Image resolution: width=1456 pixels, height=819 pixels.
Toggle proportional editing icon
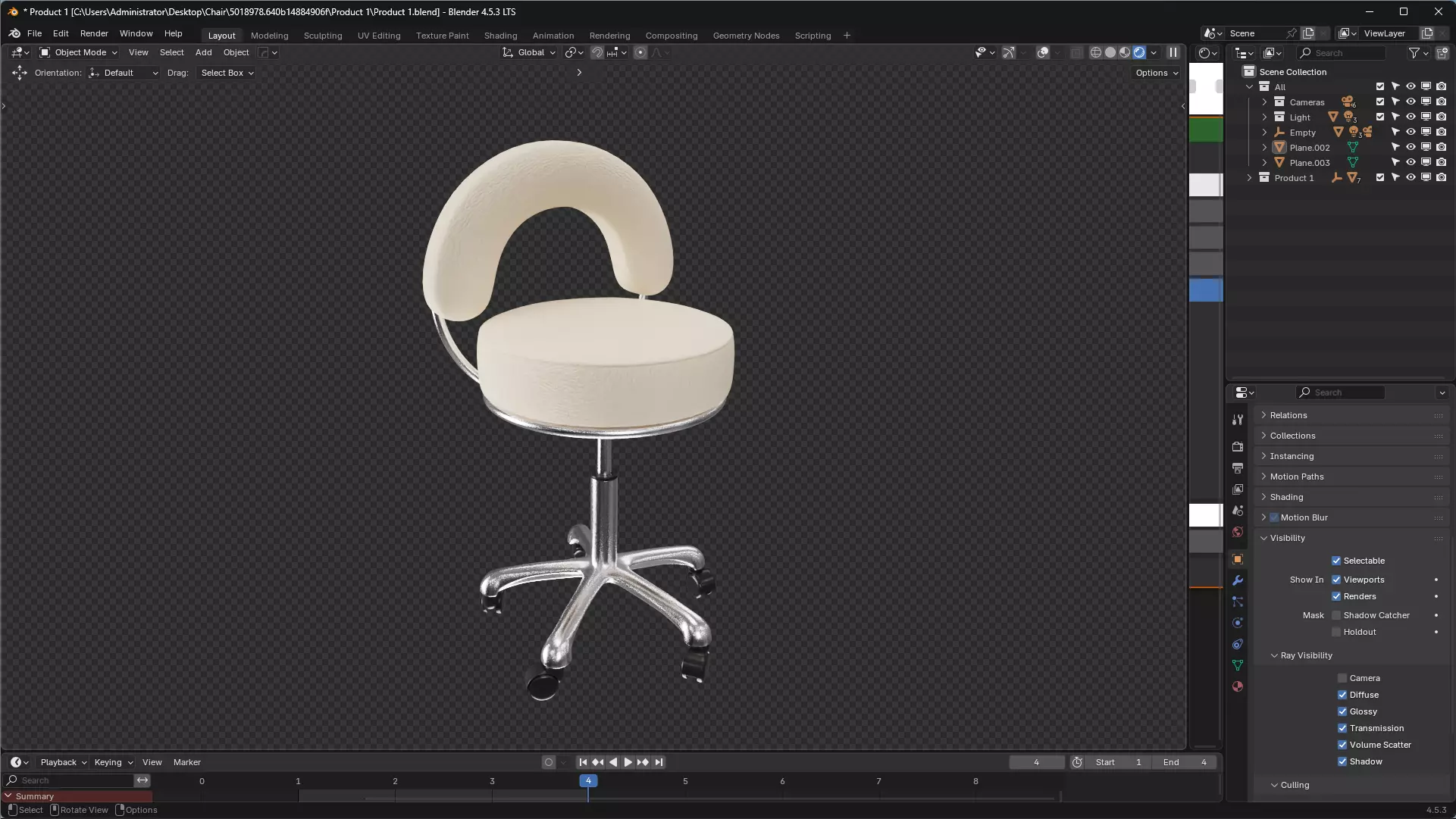pos(640,52)
